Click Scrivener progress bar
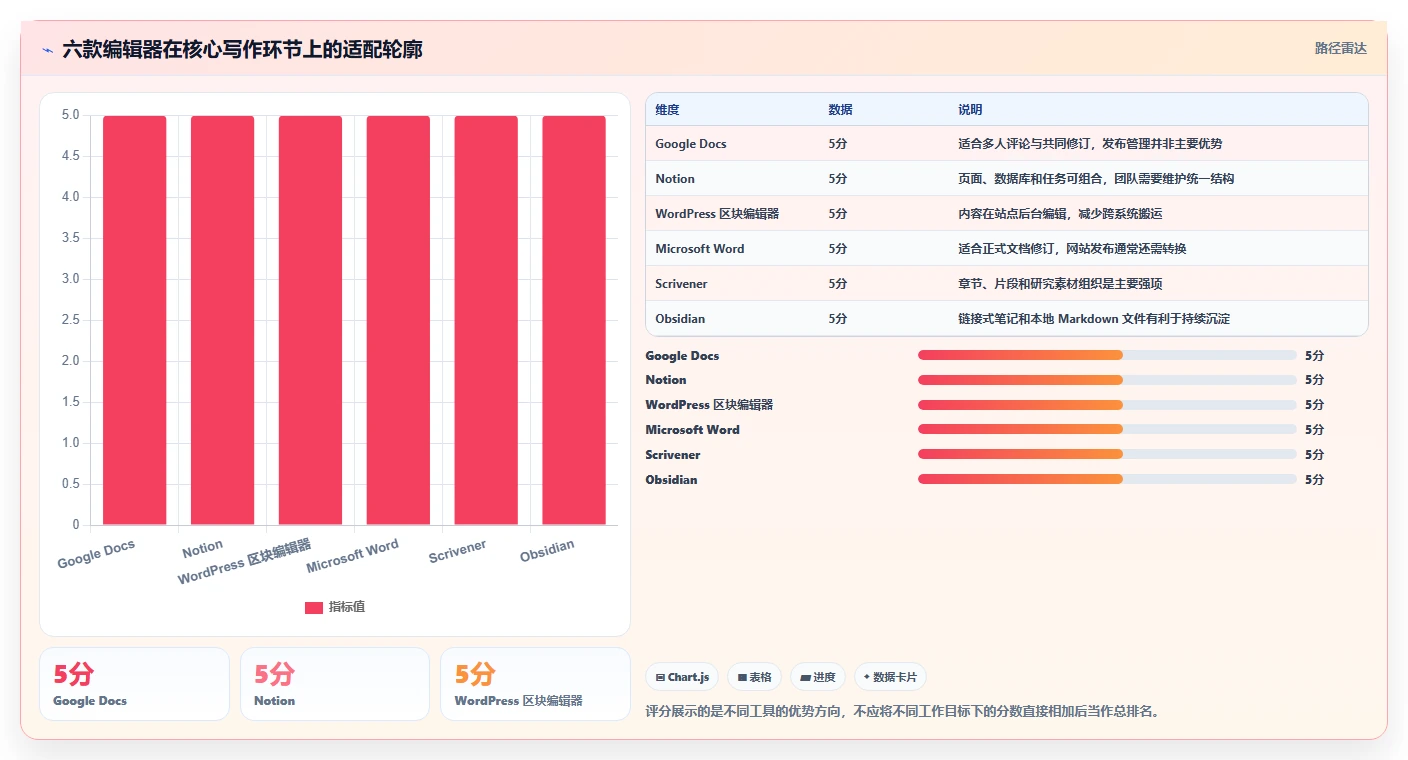 coord(1107,454)
